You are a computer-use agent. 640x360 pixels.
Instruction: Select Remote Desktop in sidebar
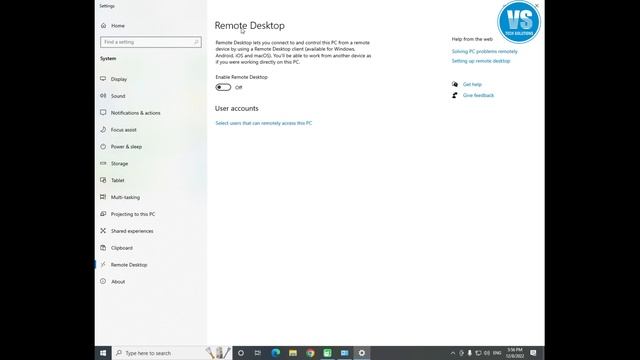(x=124, y=265)
